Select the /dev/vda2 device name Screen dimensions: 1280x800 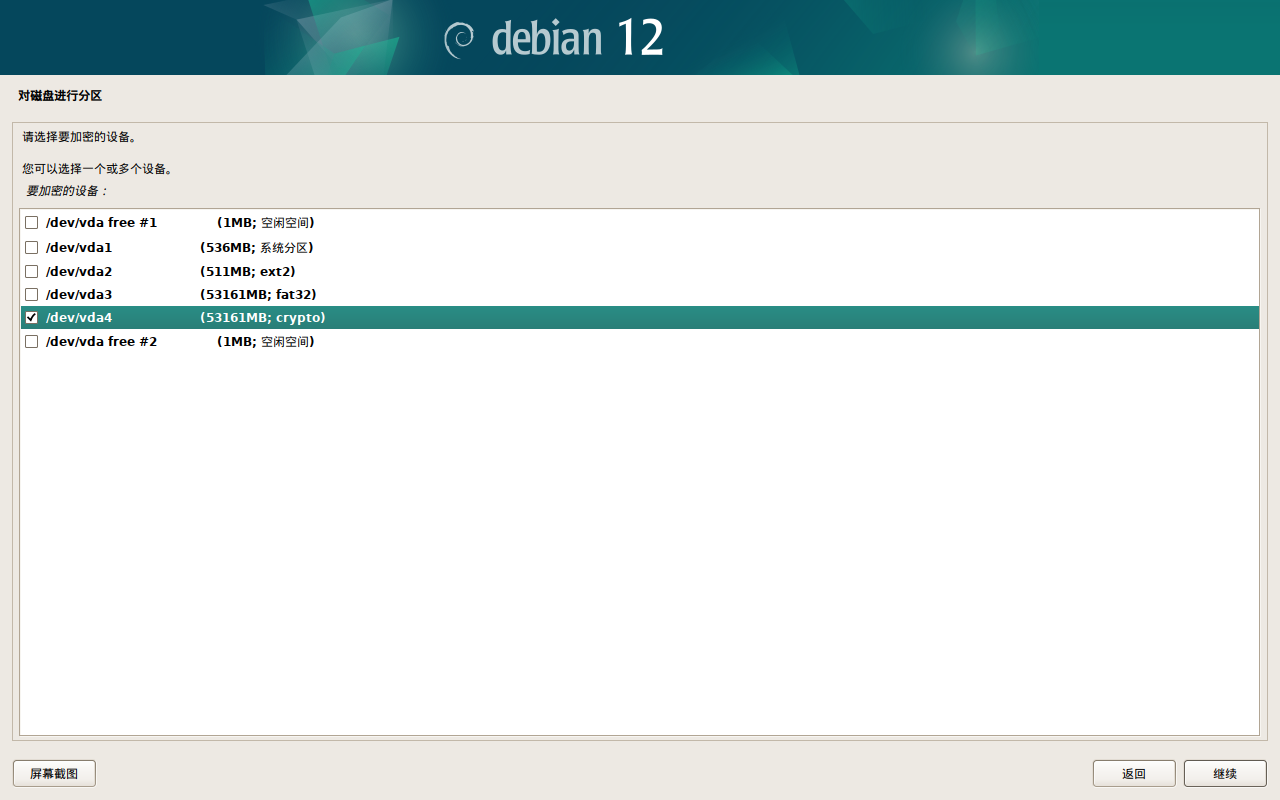pyautogui.click(x=79, y=272)
